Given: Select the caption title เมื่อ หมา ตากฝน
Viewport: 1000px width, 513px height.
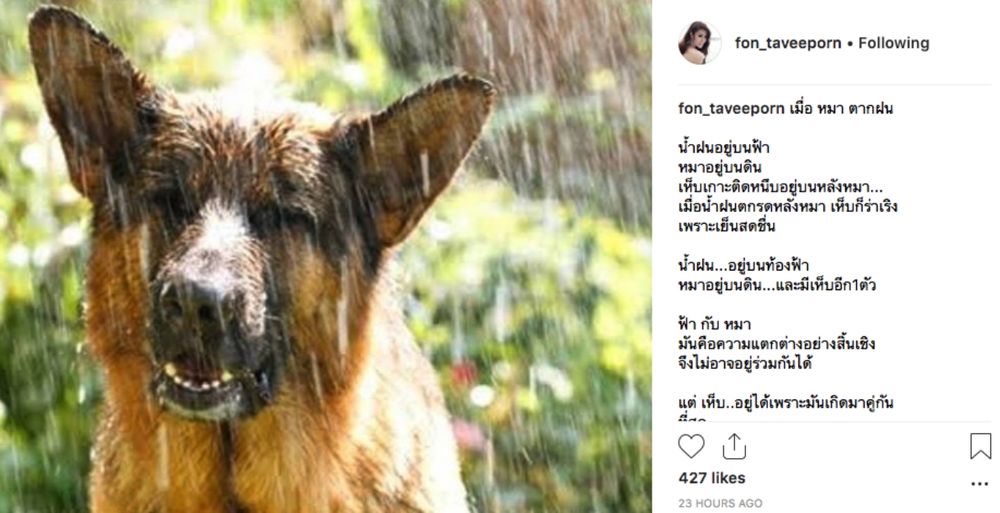Looking at the screenshot, I should pyautogui.click(x=841, y=108).
